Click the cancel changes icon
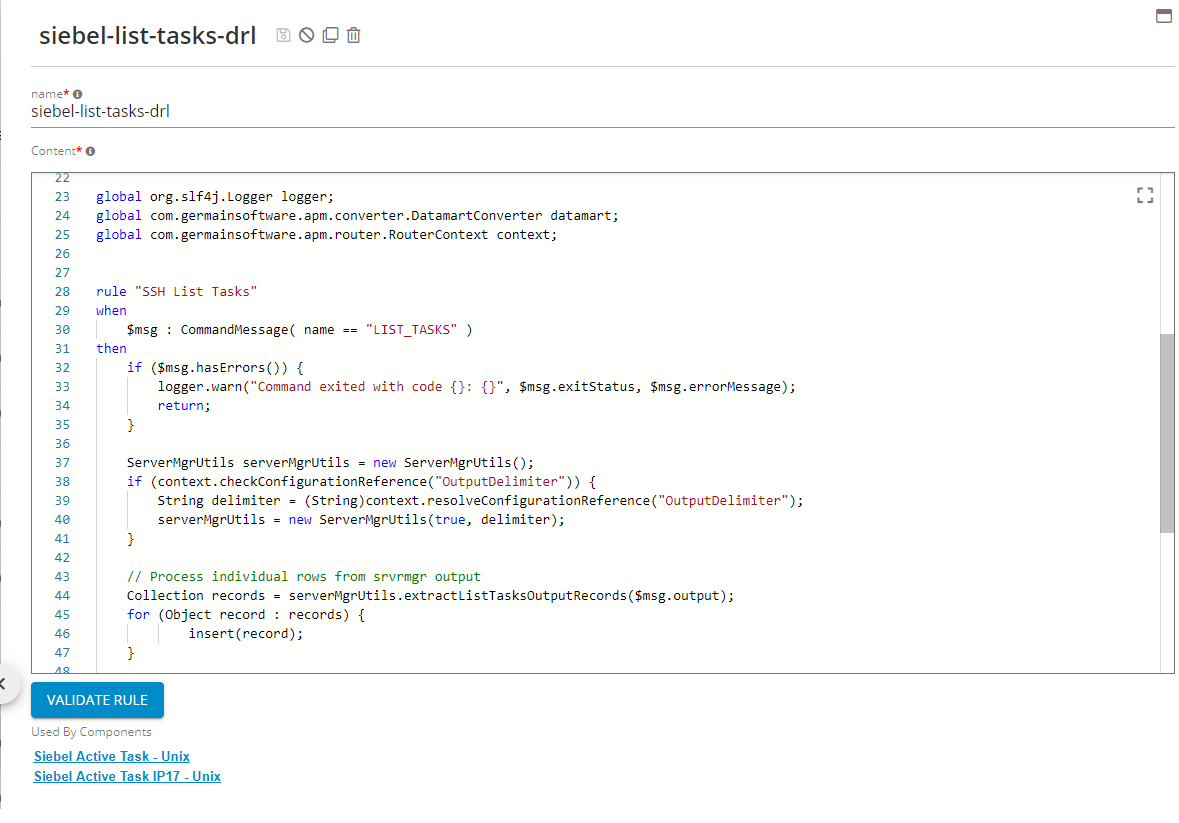 tap(306, 36)
